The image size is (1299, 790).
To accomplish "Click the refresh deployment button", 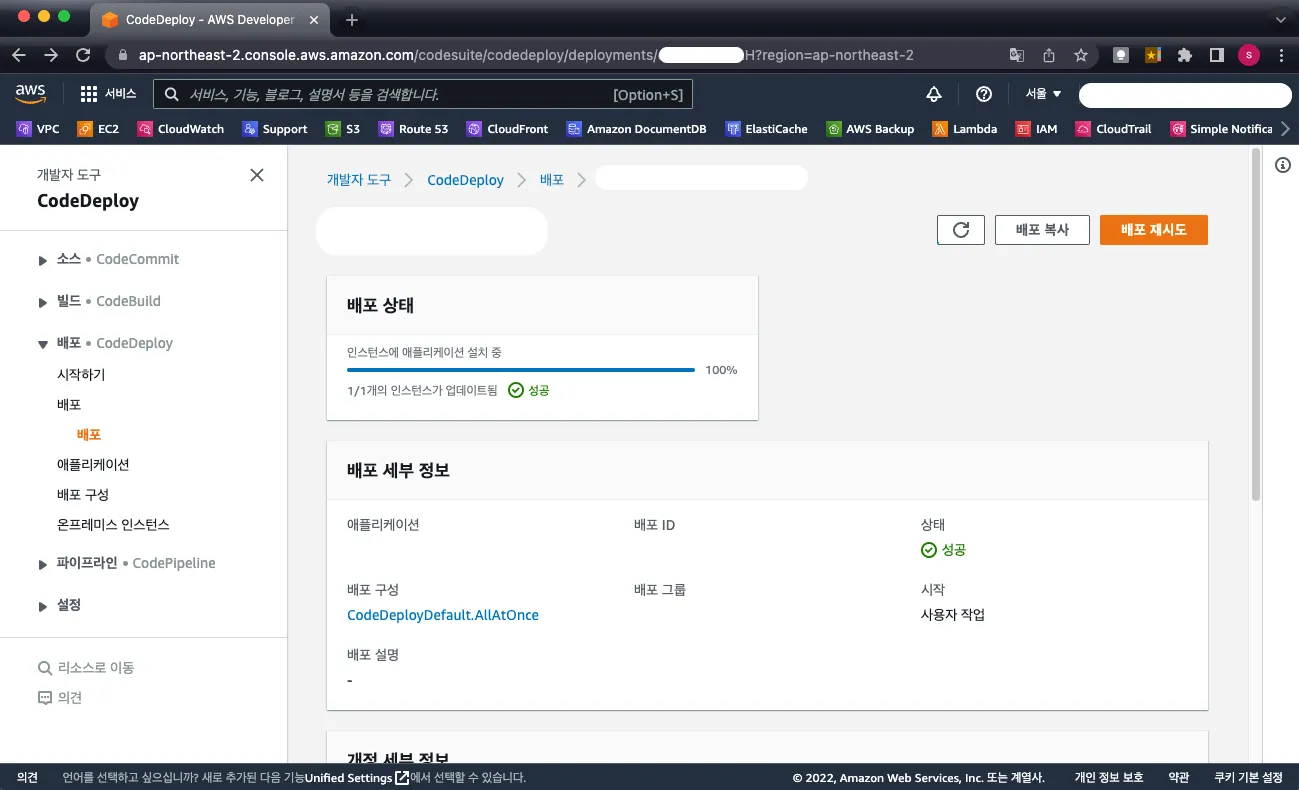I will (x=961, y=230).
